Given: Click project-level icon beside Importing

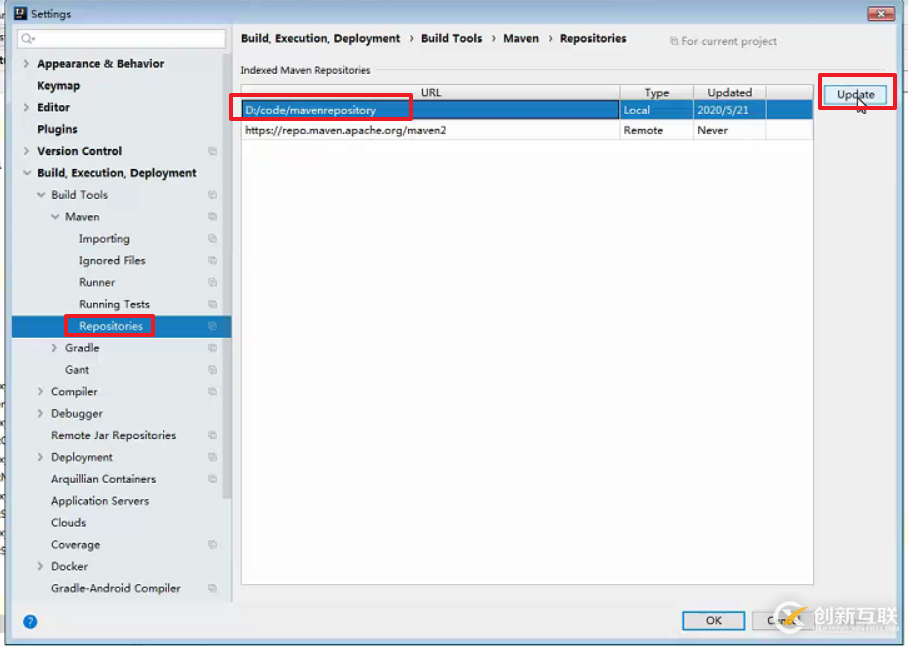Looking at the screenshot, I should (213, 238).
